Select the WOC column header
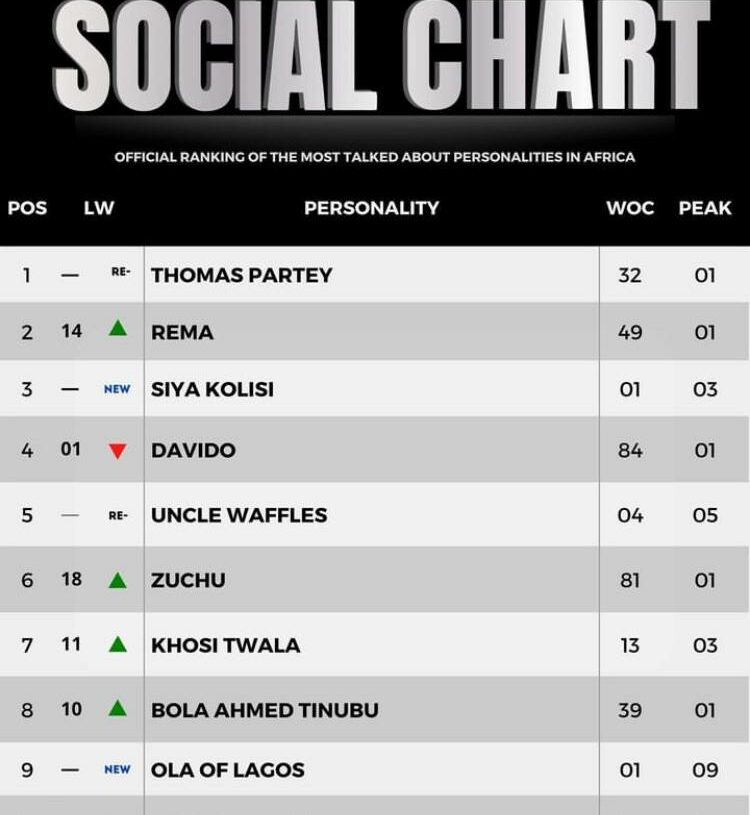The width and height of the screenshot is (750, 815). click(630, 208)
